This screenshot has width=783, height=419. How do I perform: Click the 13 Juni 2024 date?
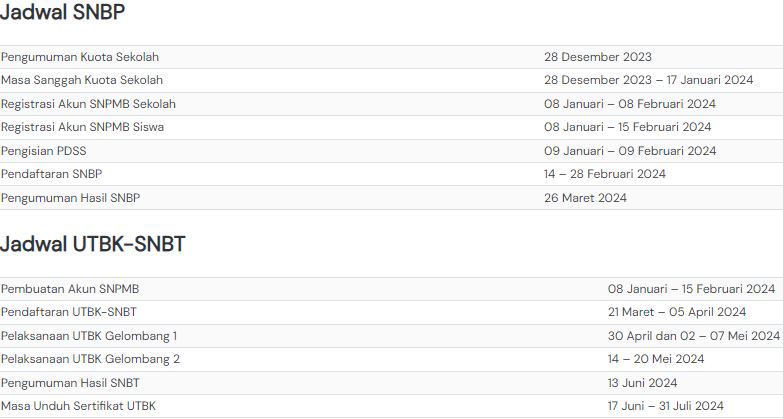point(642,383)
